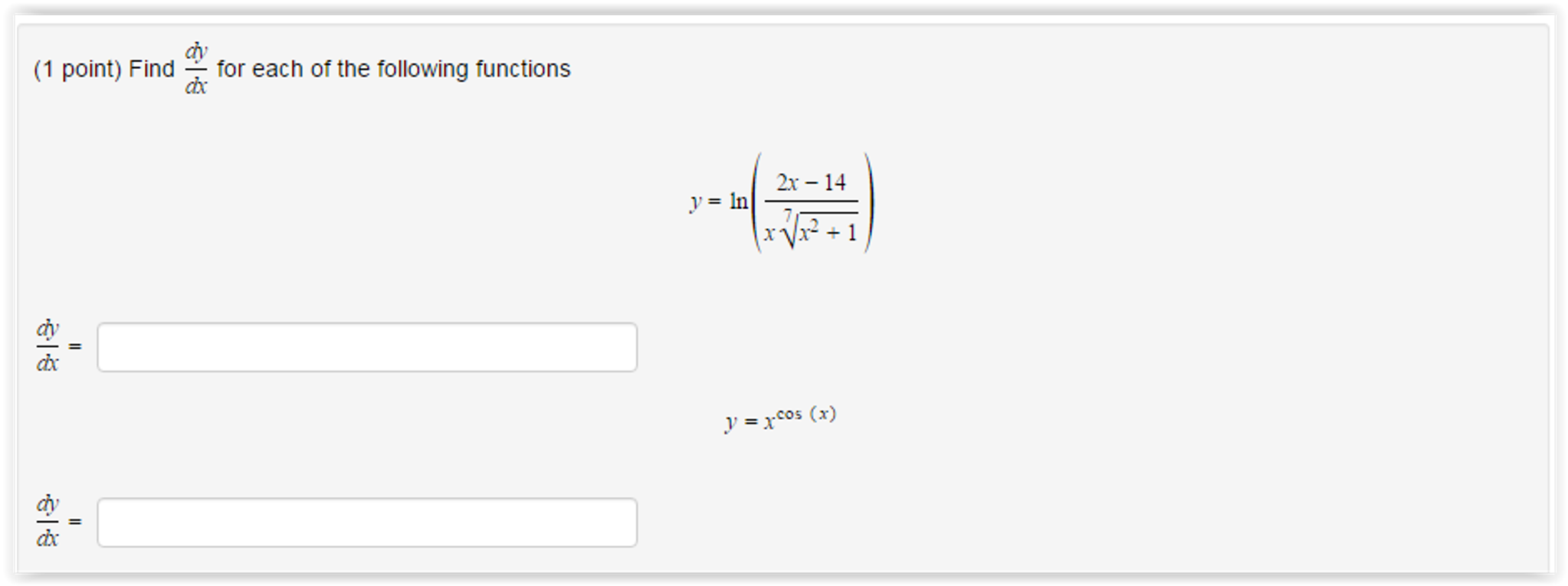Screen dimensions: 1568x586
Task: Click inside the first dy/dx answer box
Action: [366, 349]
